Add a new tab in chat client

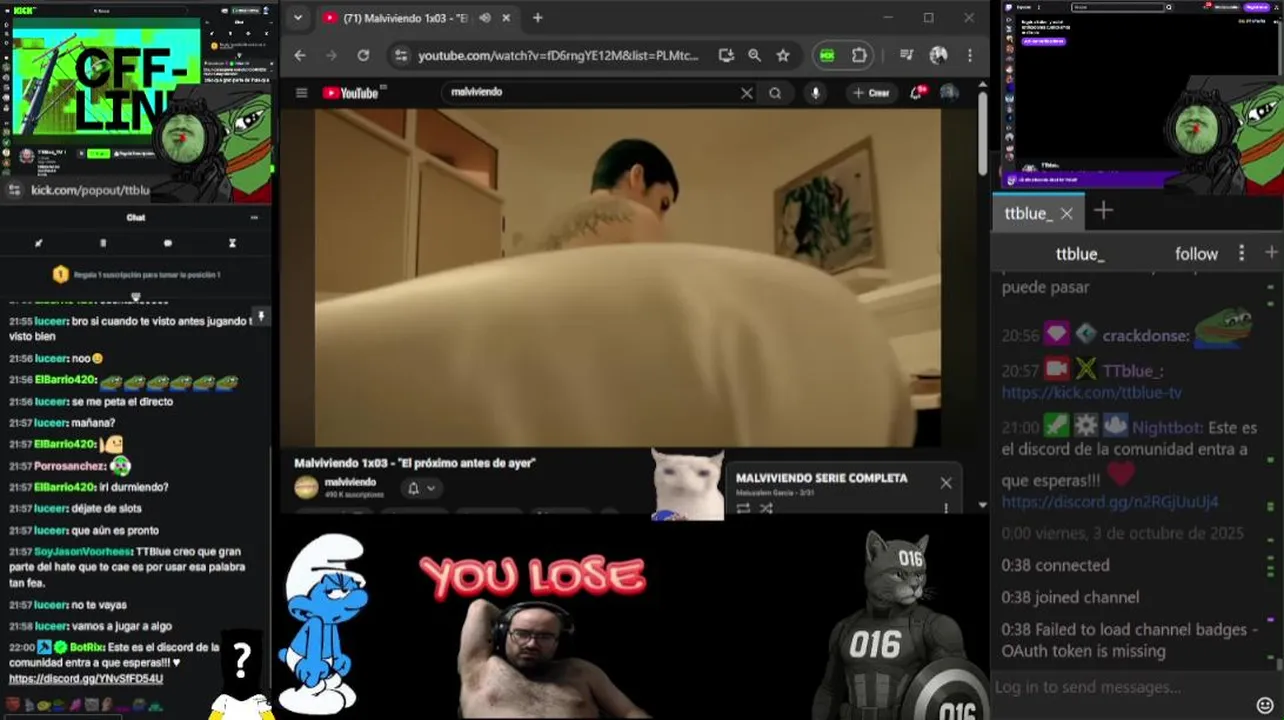(x=1103, y=210)
